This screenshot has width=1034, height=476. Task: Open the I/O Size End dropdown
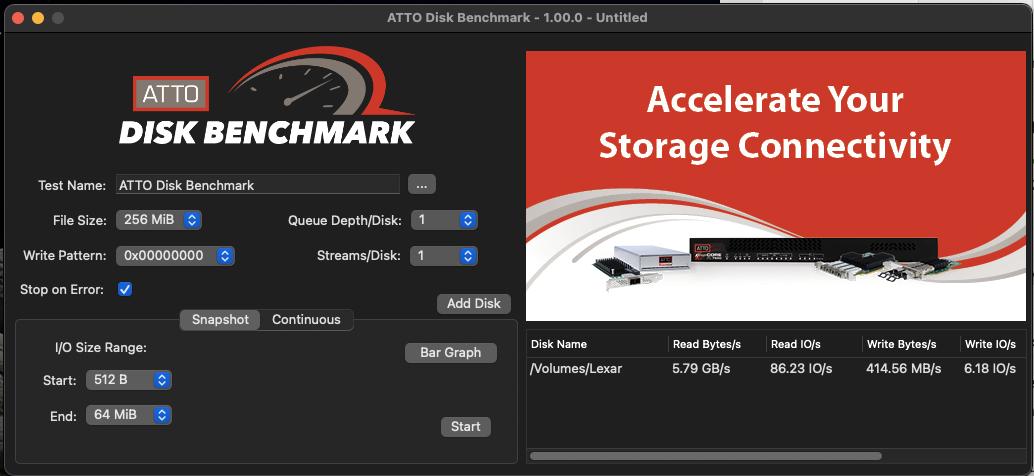click(x=129, y=415)
